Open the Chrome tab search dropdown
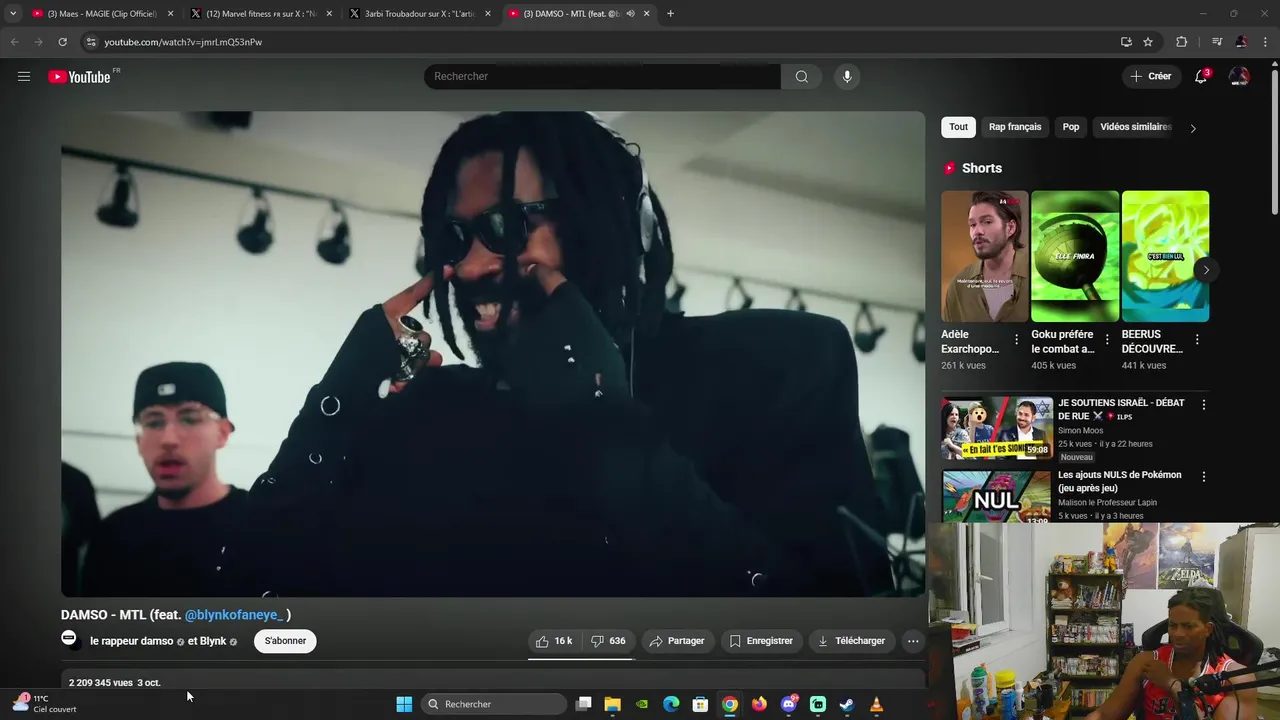This screenshot has width=1280, height=720. (x=13, y=14)
